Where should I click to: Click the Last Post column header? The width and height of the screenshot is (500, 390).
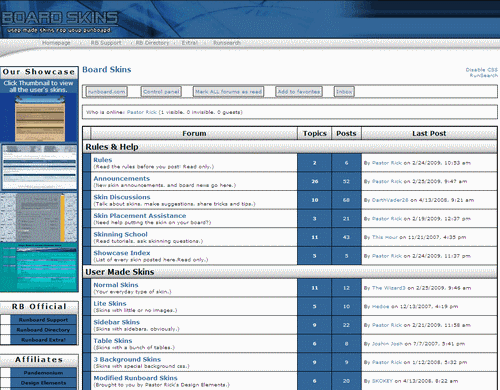(x=429, y=133)
